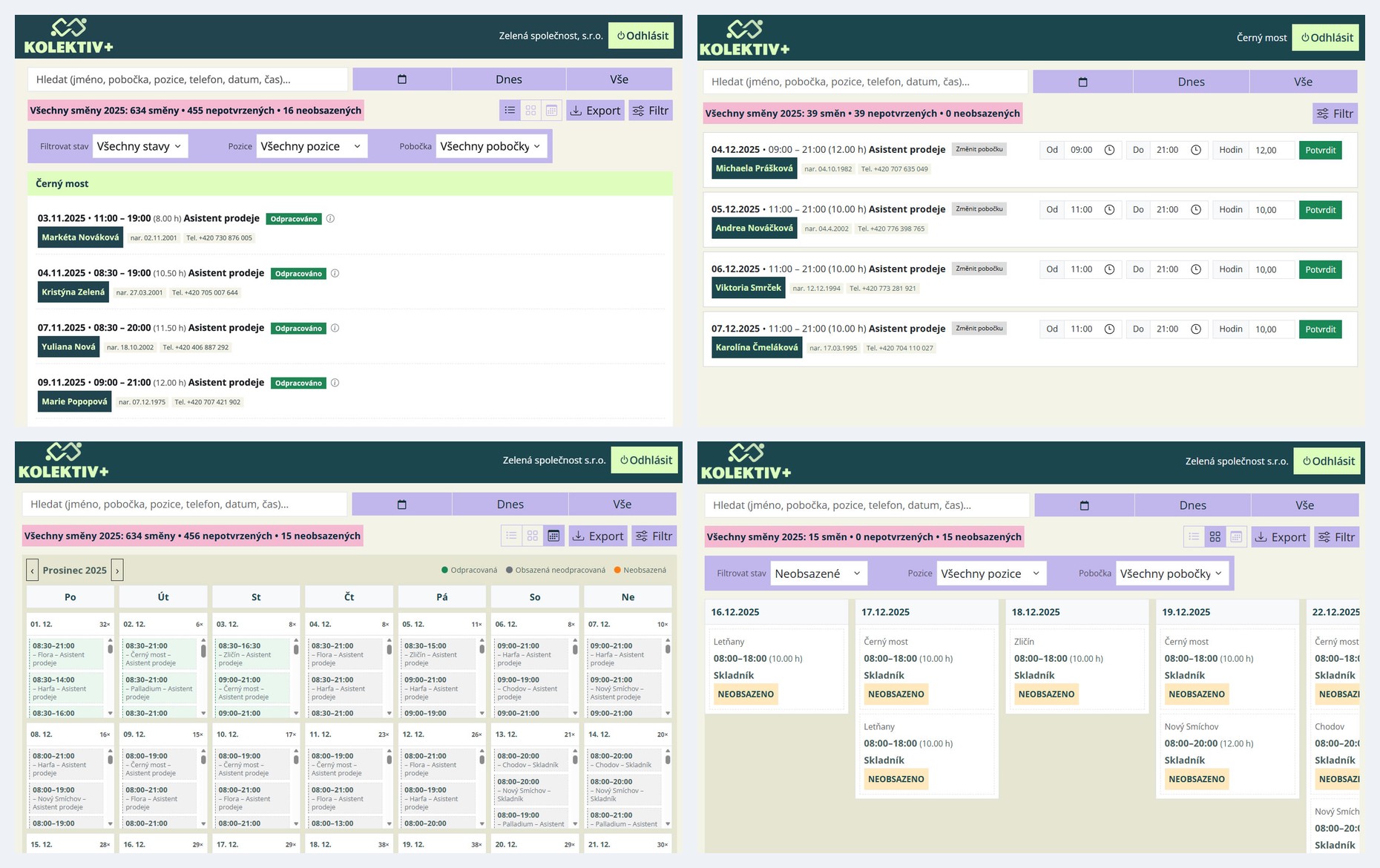Open the Všechny stavy status dropdown
The height and width of the screenshot is (868, 1380).
coord(139,147)
